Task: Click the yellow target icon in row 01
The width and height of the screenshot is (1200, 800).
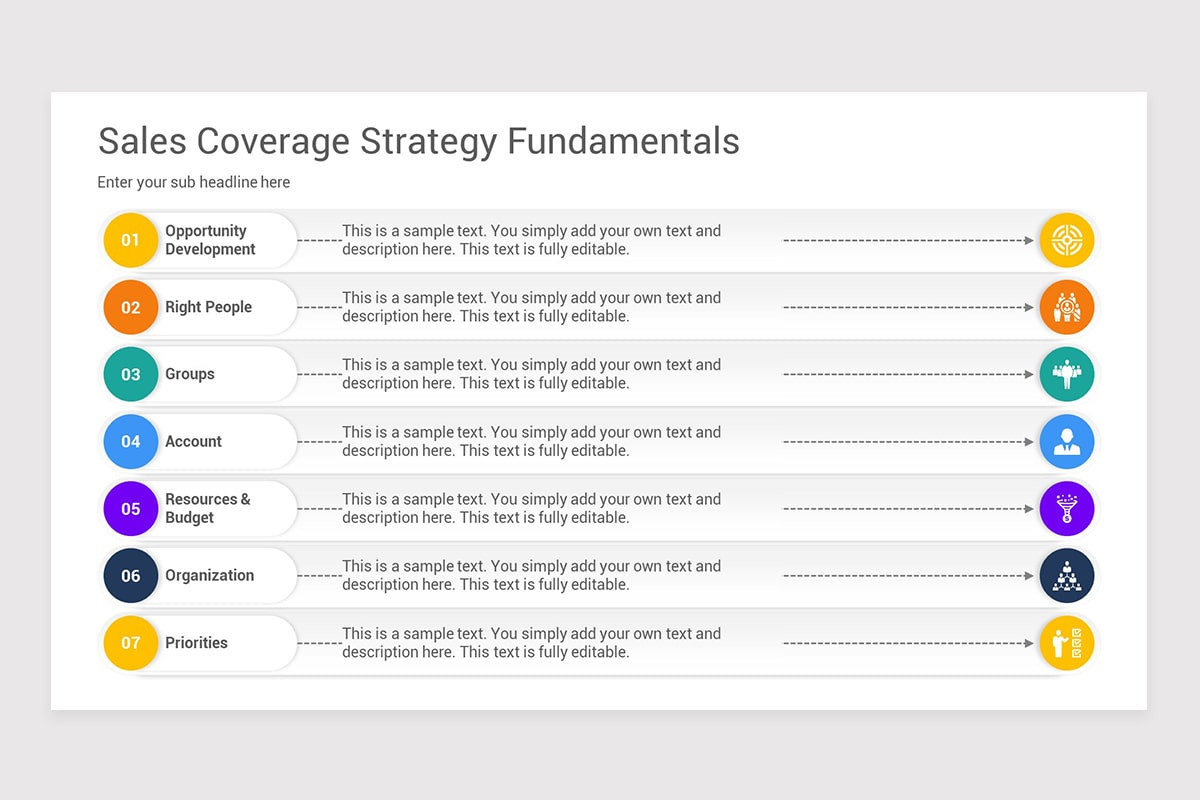Action: [x=1067, y=240]
